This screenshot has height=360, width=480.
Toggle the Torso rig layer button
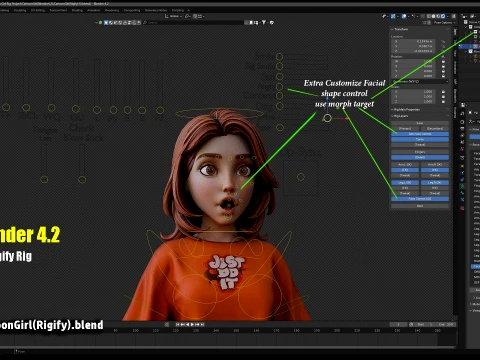(420, 139)
